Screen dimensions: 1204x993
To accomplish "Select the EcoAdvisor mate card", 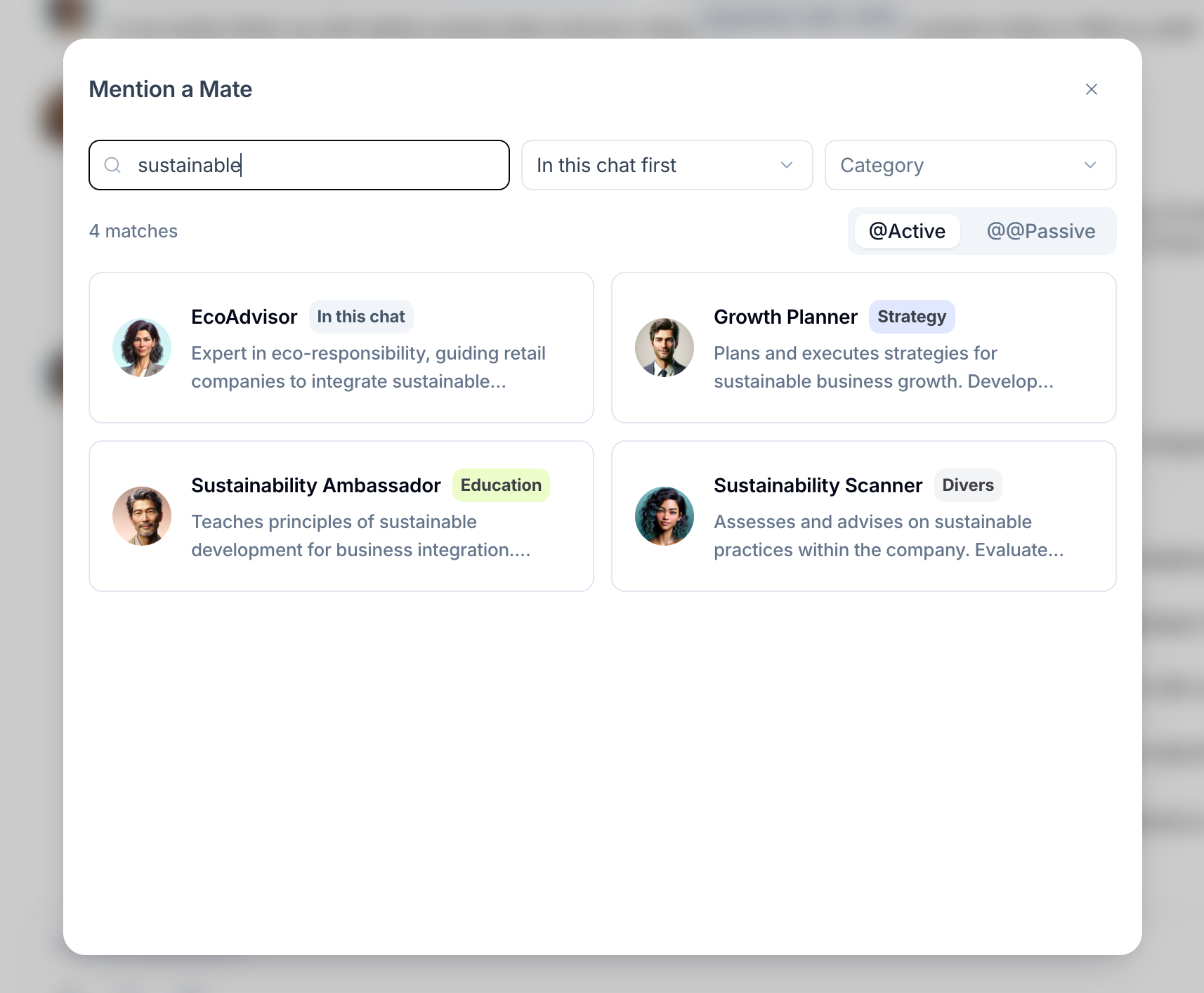I will point(341,348).
